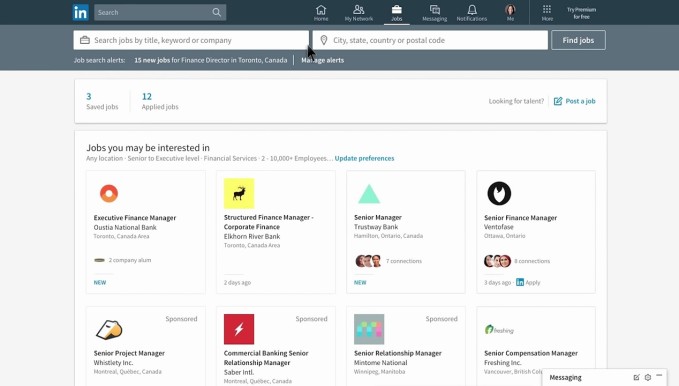This screenshot has height=386, width=679.
Task: Open the Senior Project Manager job title
Action: [129, 353]
